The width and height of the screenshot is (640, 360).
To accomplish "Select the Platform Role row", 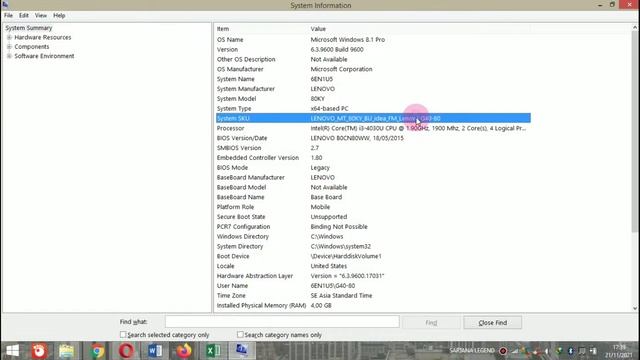I will click(x=373, y=207).
